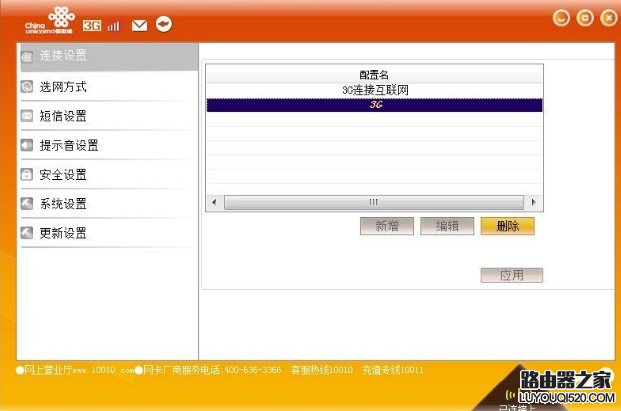Click the horizontal scrollbar thumb
Image resolution: width=621 pixels, height=411 pixels.
click(x=374, y=202)
